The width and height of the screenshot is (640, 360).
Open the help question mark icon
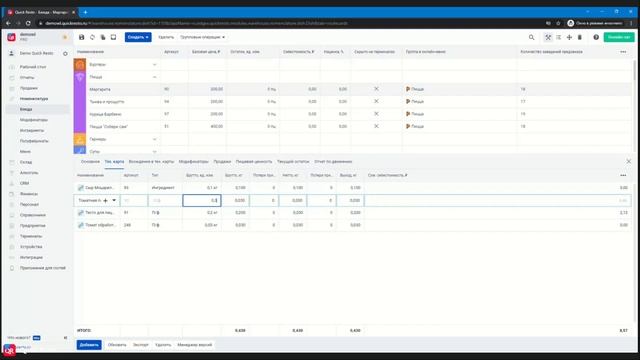coord(596,37)
